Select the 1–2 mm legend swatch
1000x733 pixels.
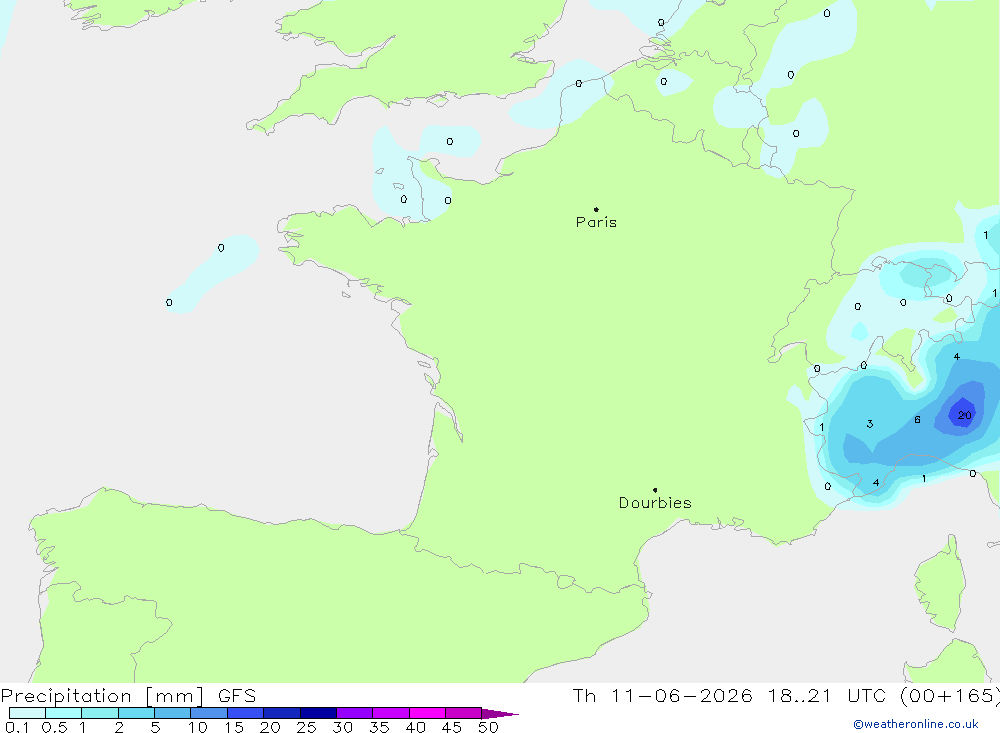(99, 713)
